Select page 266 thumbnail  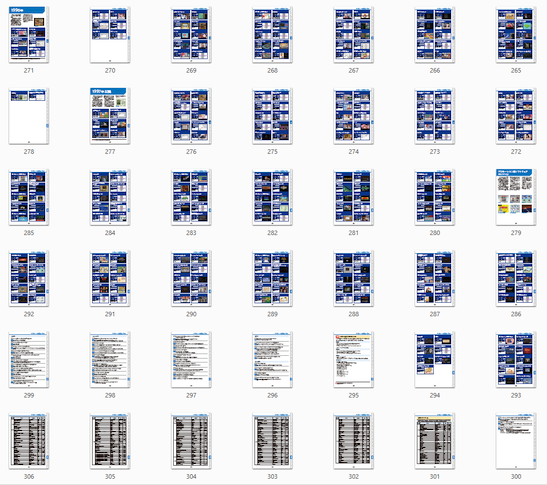point(435,35)
